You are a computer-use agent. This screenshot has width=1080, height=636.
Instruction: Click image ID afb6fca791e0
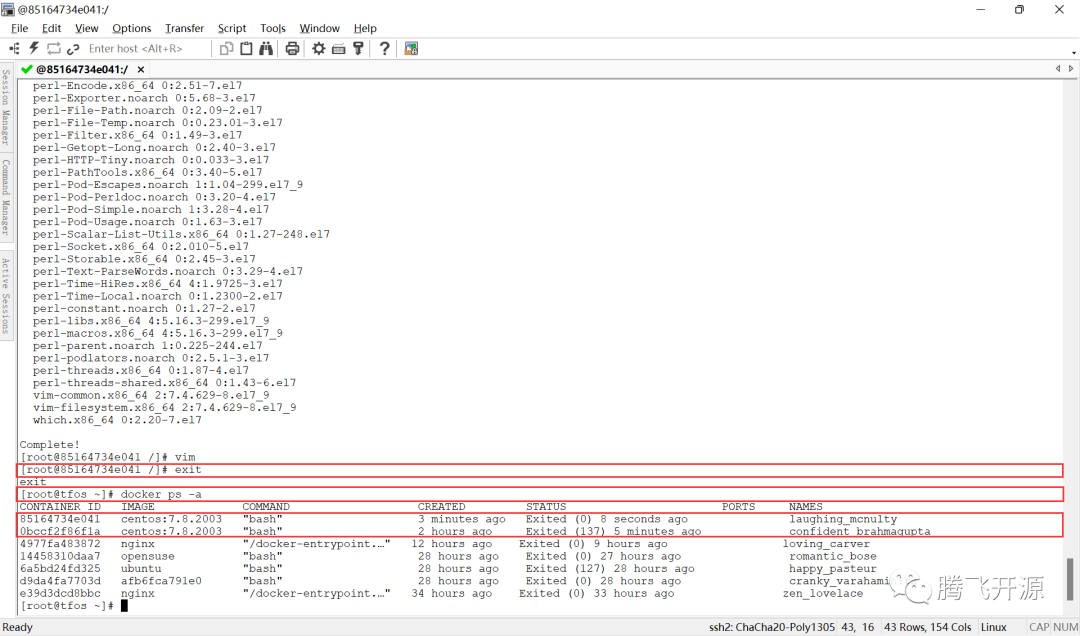[x=161, y=581]
